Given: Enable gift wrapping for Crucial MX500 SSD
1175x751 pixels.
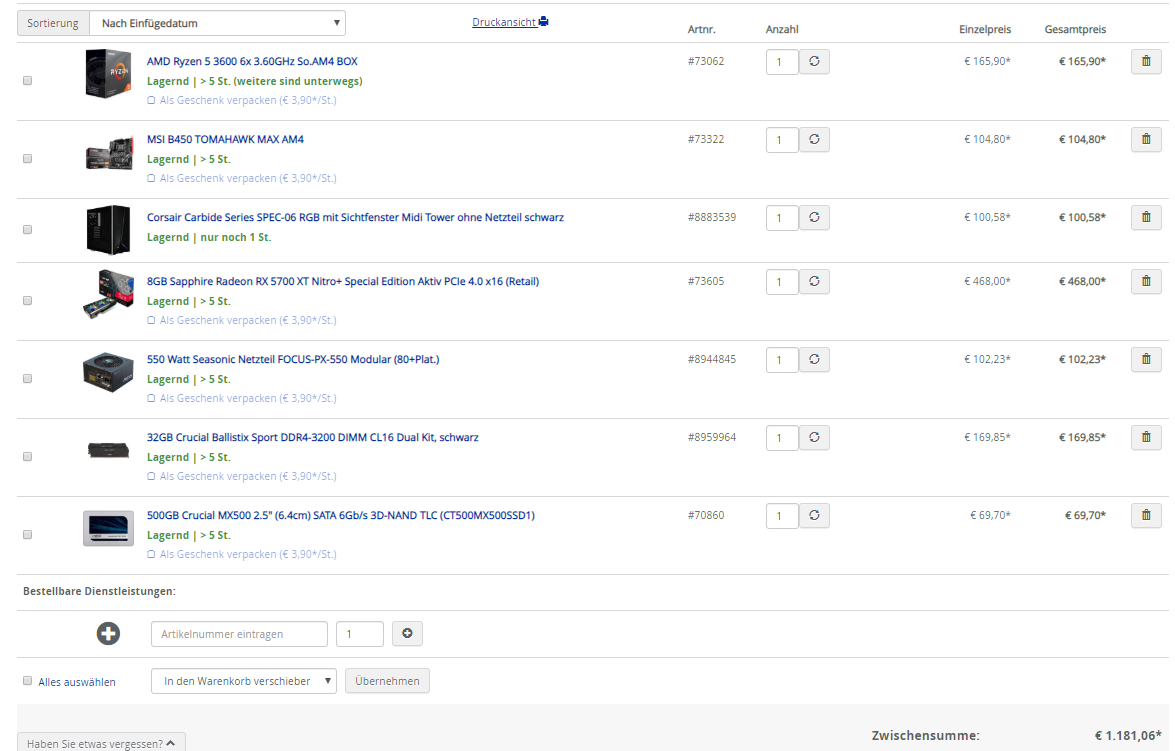Looking at the screenshot, I should (x=151, y=555).
